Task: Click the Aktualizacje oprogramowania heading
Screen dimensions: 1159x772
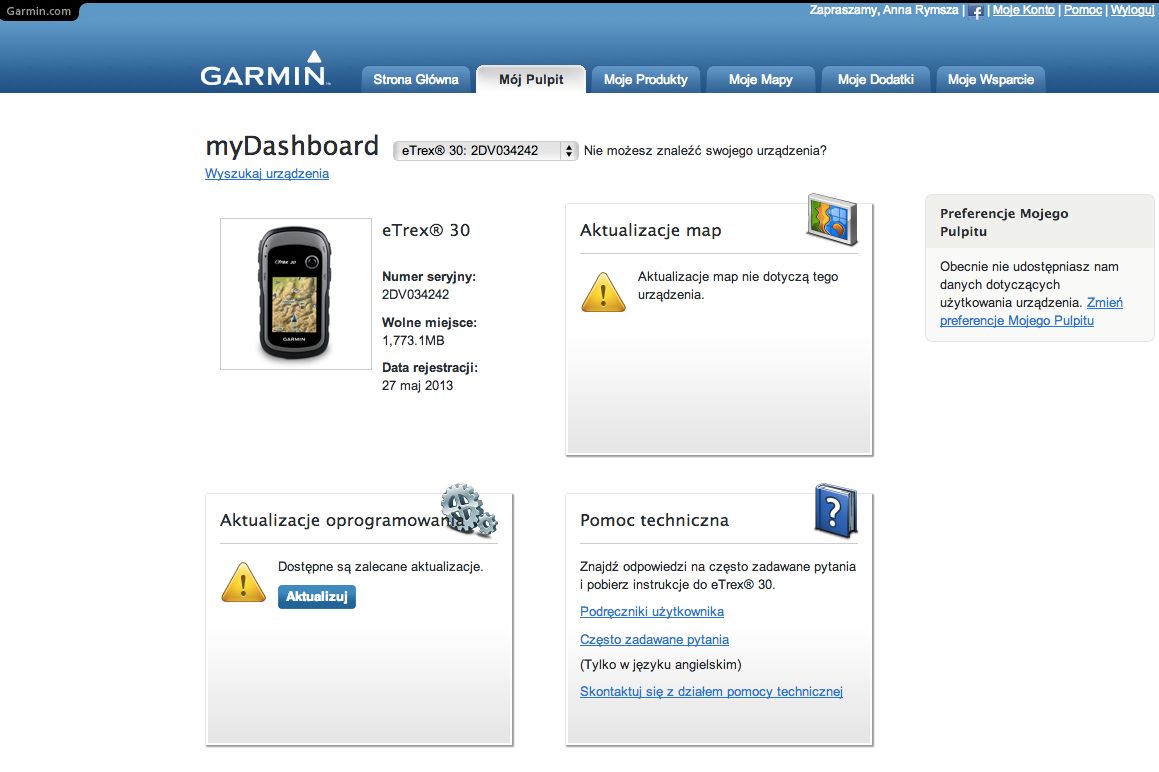Action: tap(342, 520)
